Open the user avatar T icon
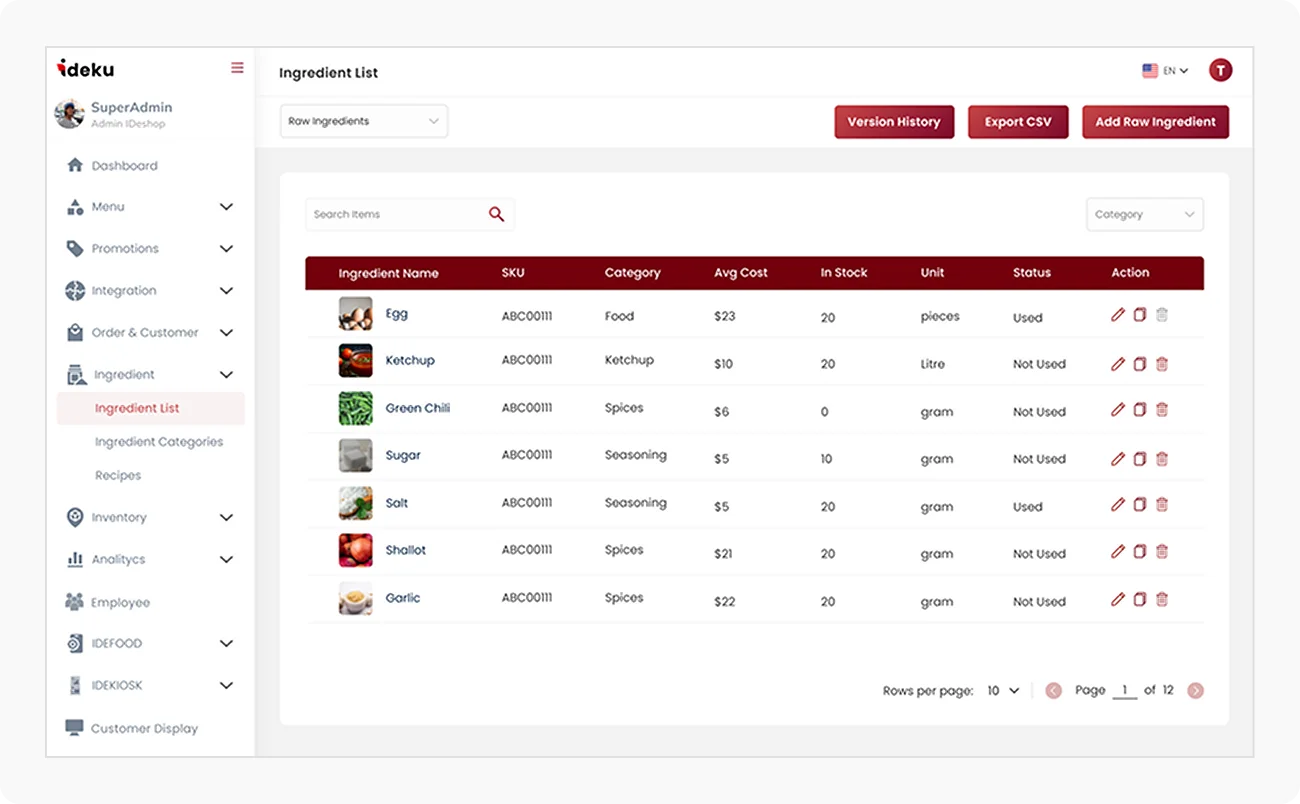 [x=1220, y=70]
